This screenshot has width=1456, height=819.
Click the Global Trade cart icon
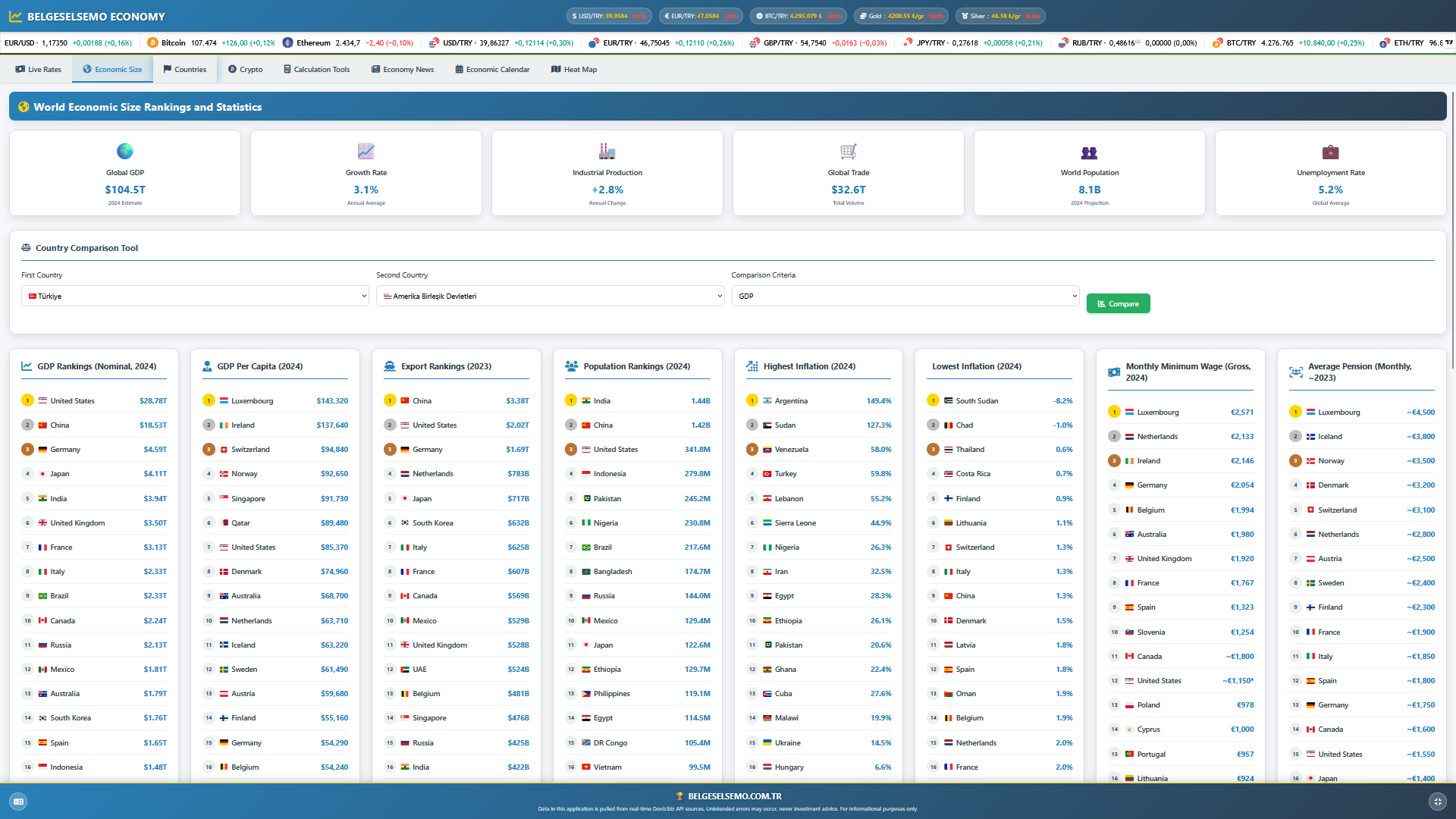click(x=849, y=151)
